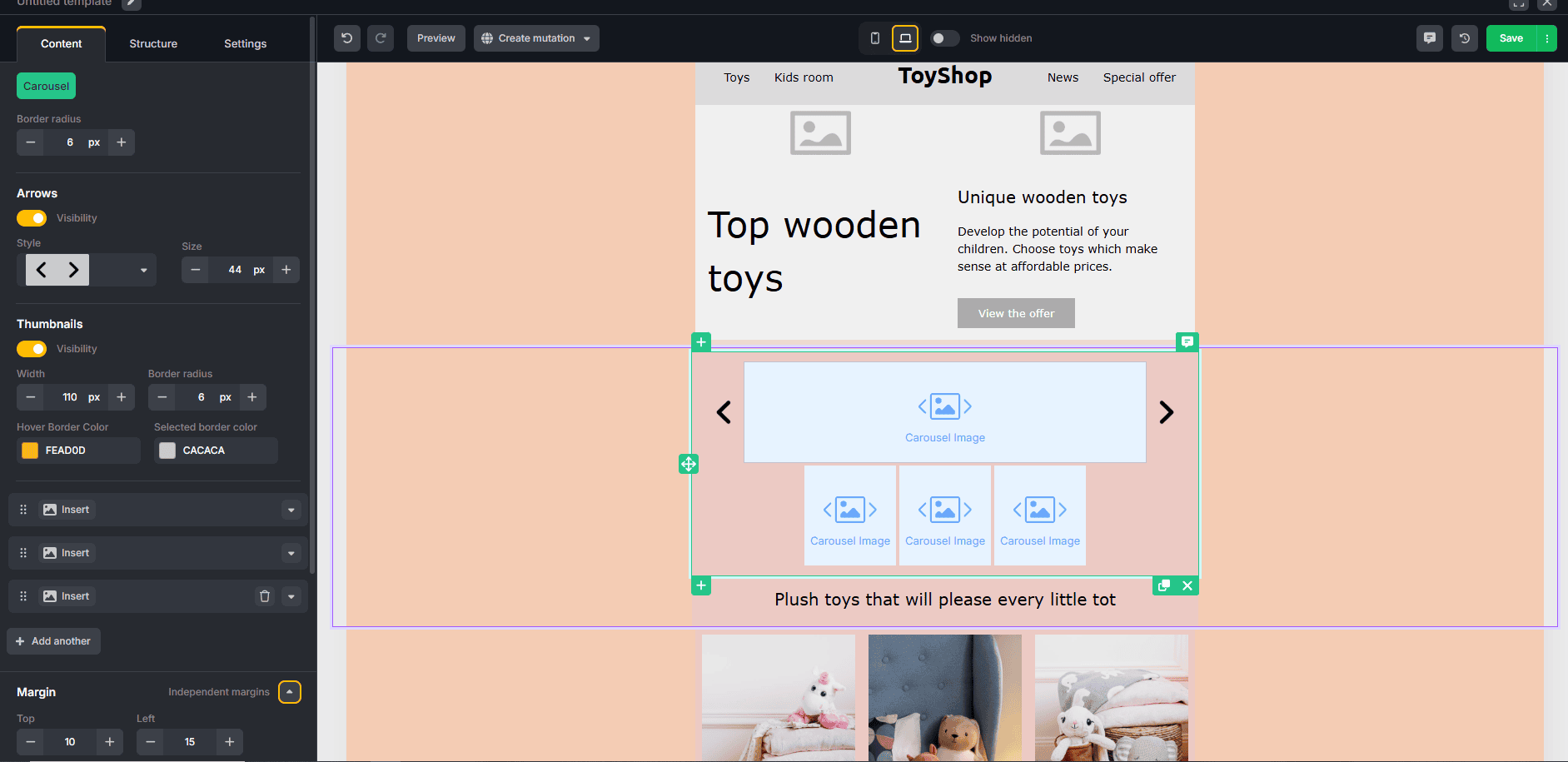Delete the carousel block

(x=1187, y=585)
